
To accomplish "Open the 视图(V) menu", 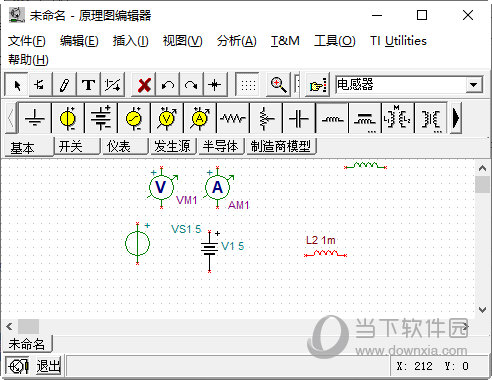I will tap(183, 41).
